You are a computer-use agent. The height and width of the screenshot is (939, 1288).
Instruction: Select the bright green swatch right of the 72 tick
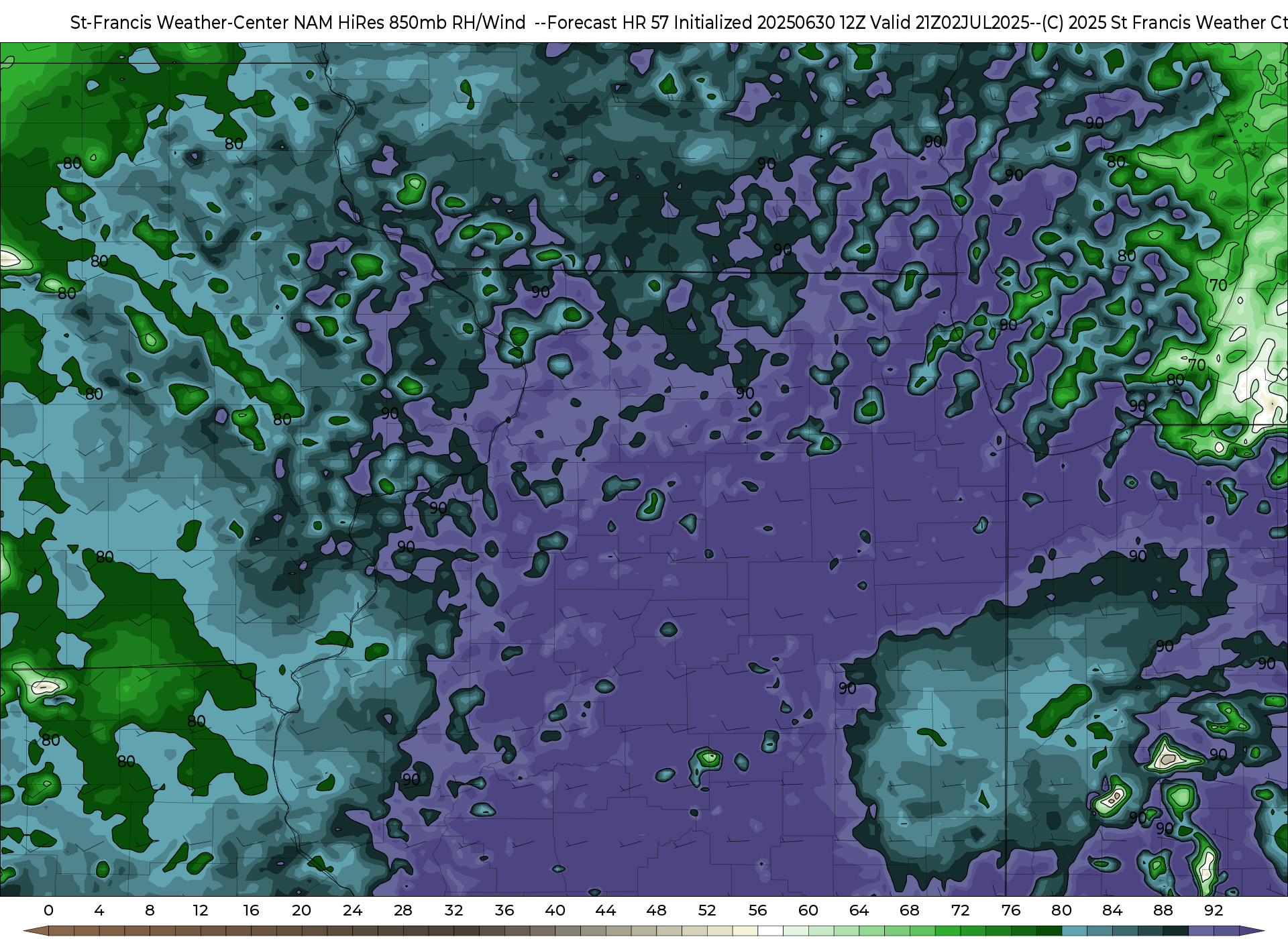click(973, 931)
